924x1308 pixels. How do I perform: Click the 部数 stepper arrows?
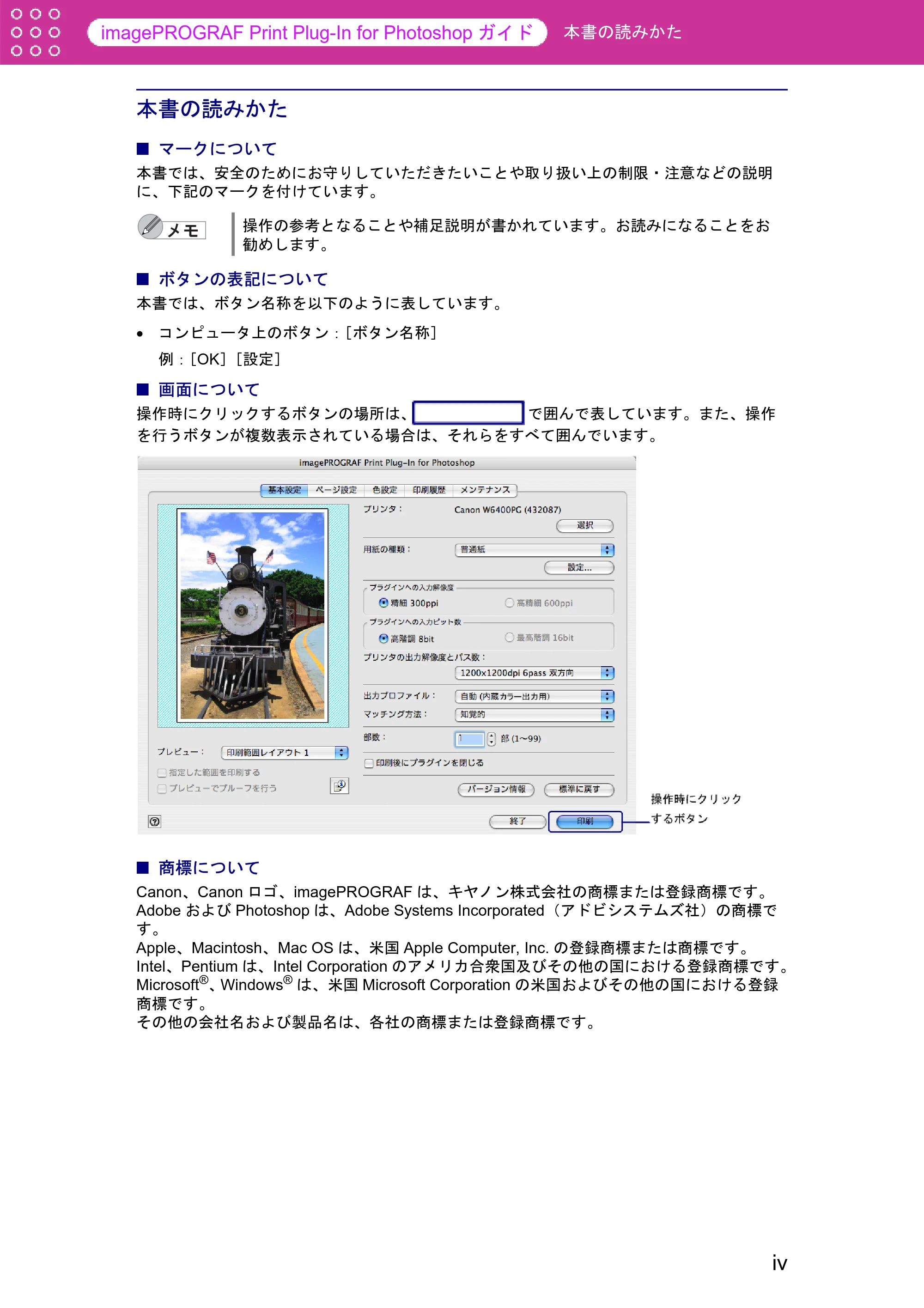click(491, 739)
